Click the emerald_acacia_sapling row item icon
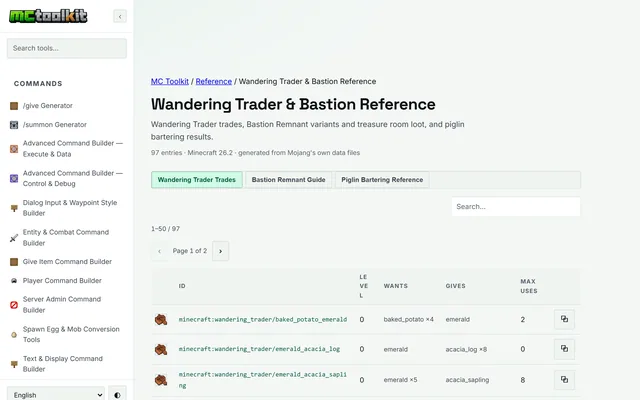 pos(161,380)
